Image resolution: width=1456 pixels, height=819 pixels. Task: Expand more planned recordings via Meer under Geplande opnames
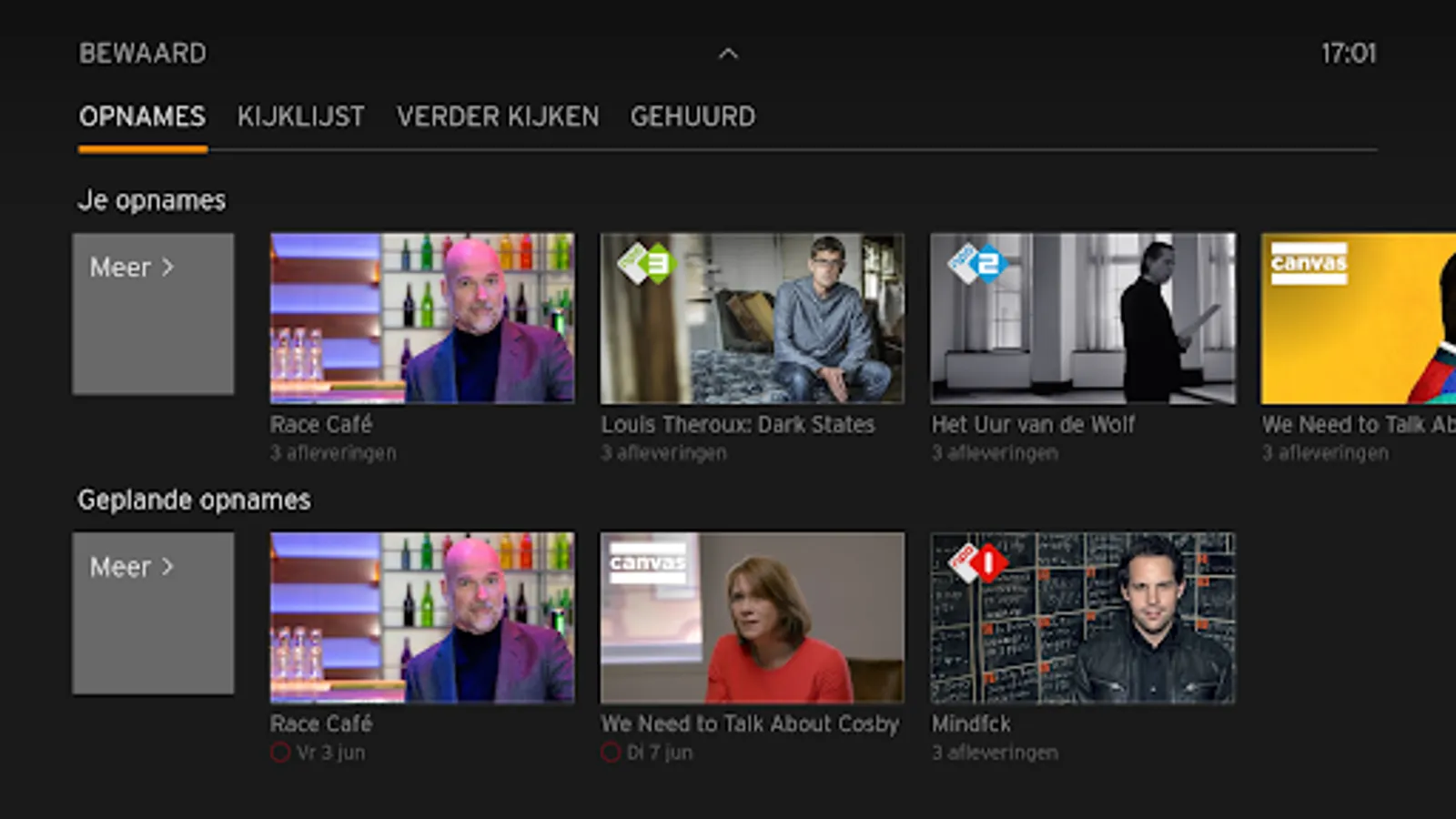(x=153, y=613)
